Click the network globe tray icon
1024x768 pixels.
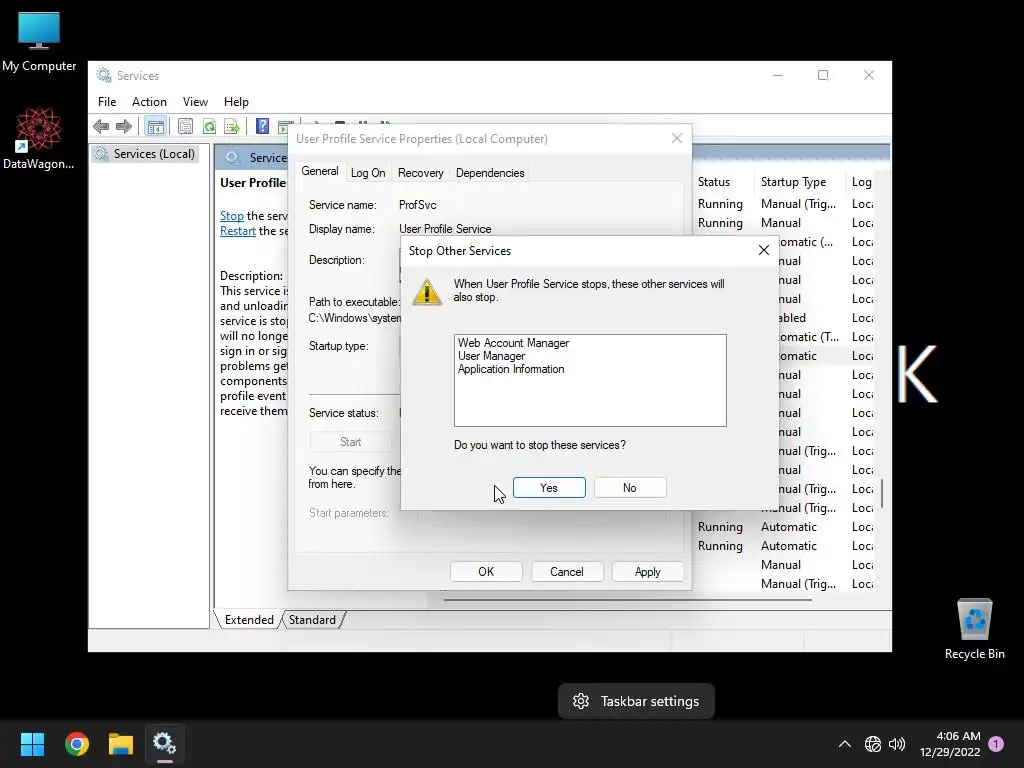tap(872, 744)
